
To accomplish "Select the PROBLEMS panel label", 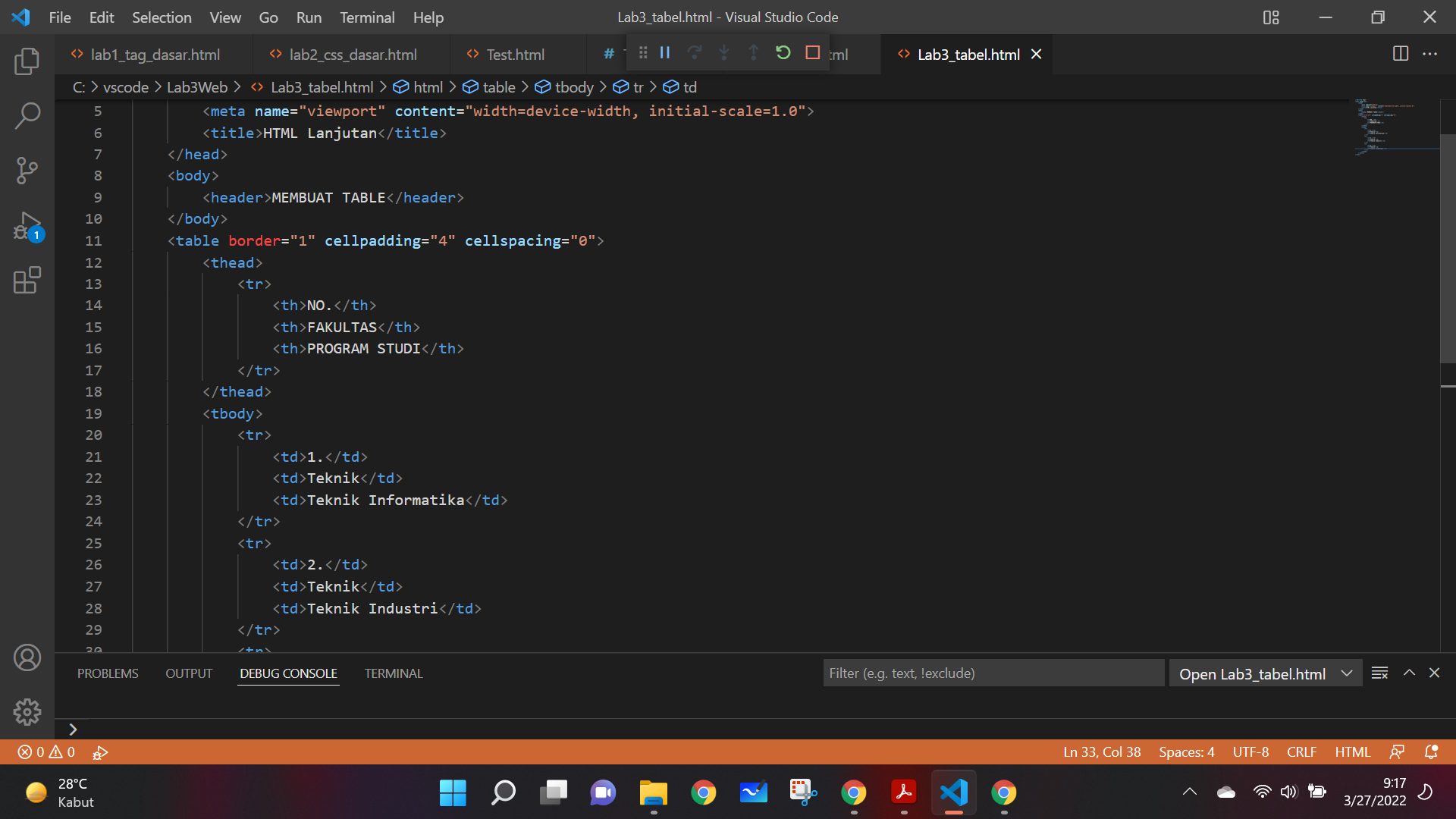I will click(108, 673).
